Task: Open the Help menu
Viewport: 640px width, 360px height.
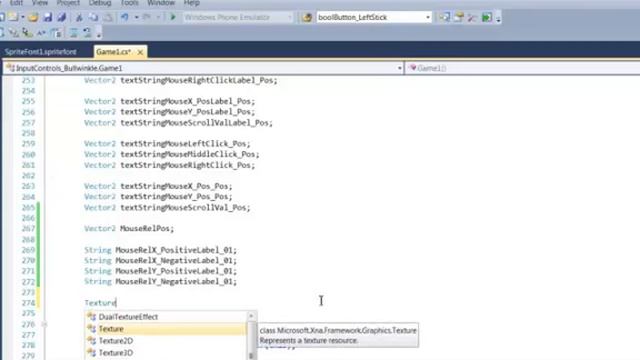Action: pyautogui.click(x=191, y=3)
